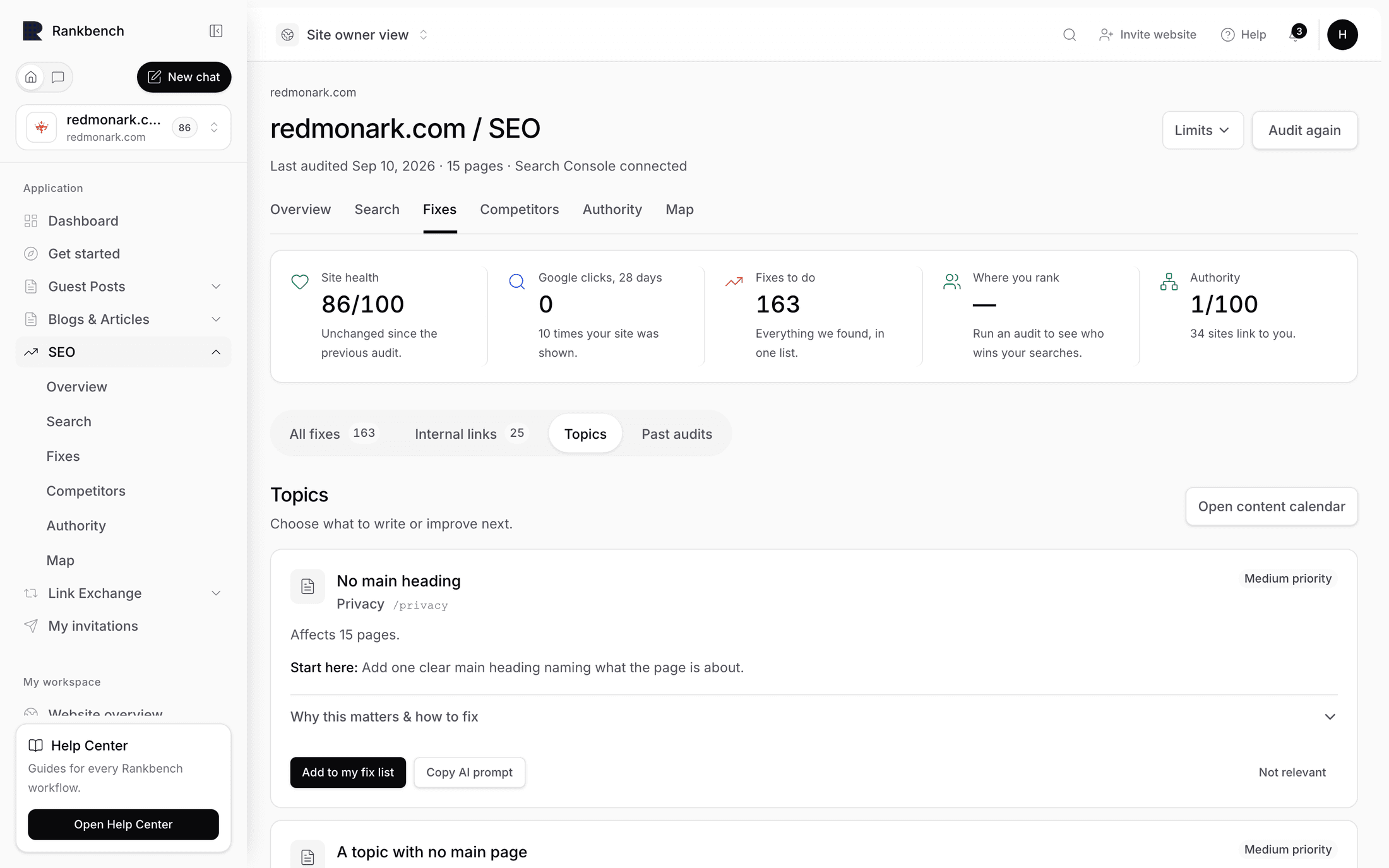Expand the Link Exchange menu
The width and height of the screenshot is (1389, 868).
pyautogui.click(x=123, y=593)
